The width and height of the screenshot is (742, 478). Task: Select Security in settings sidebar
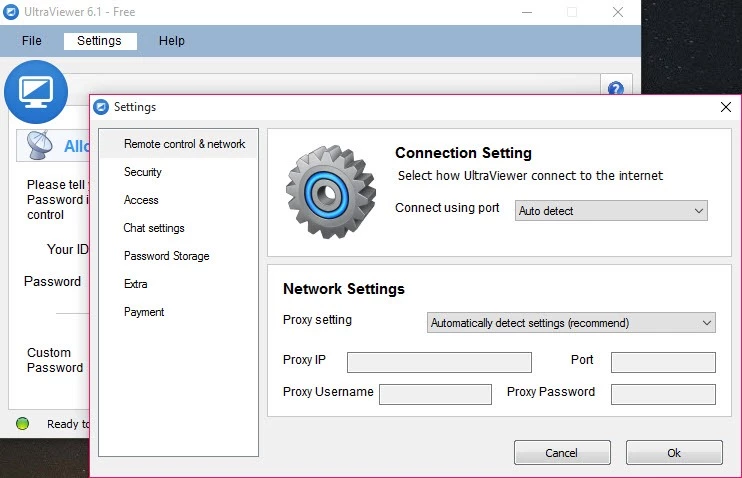coord(143,172)
